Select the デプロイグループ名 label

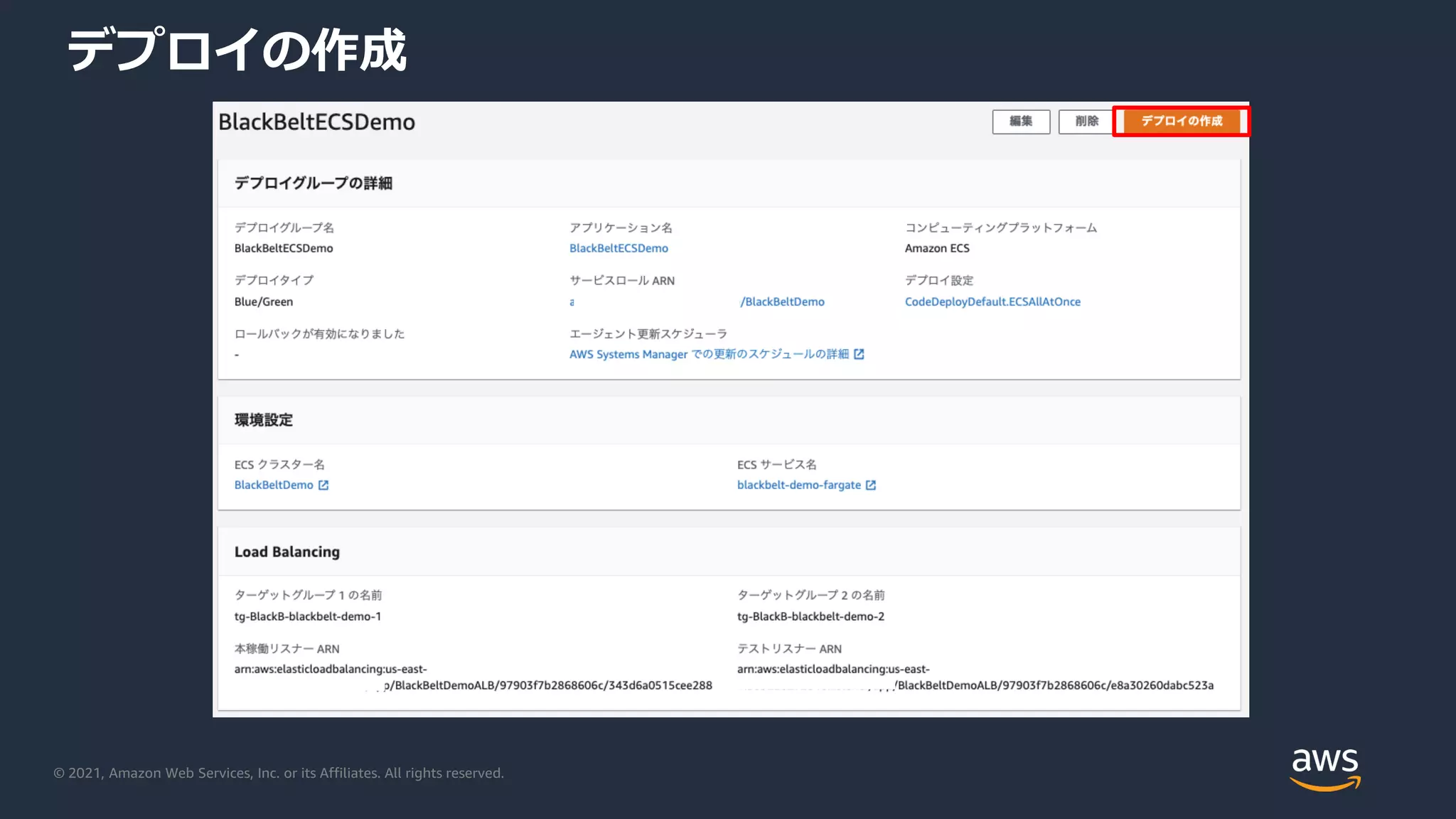click(284, 227)
